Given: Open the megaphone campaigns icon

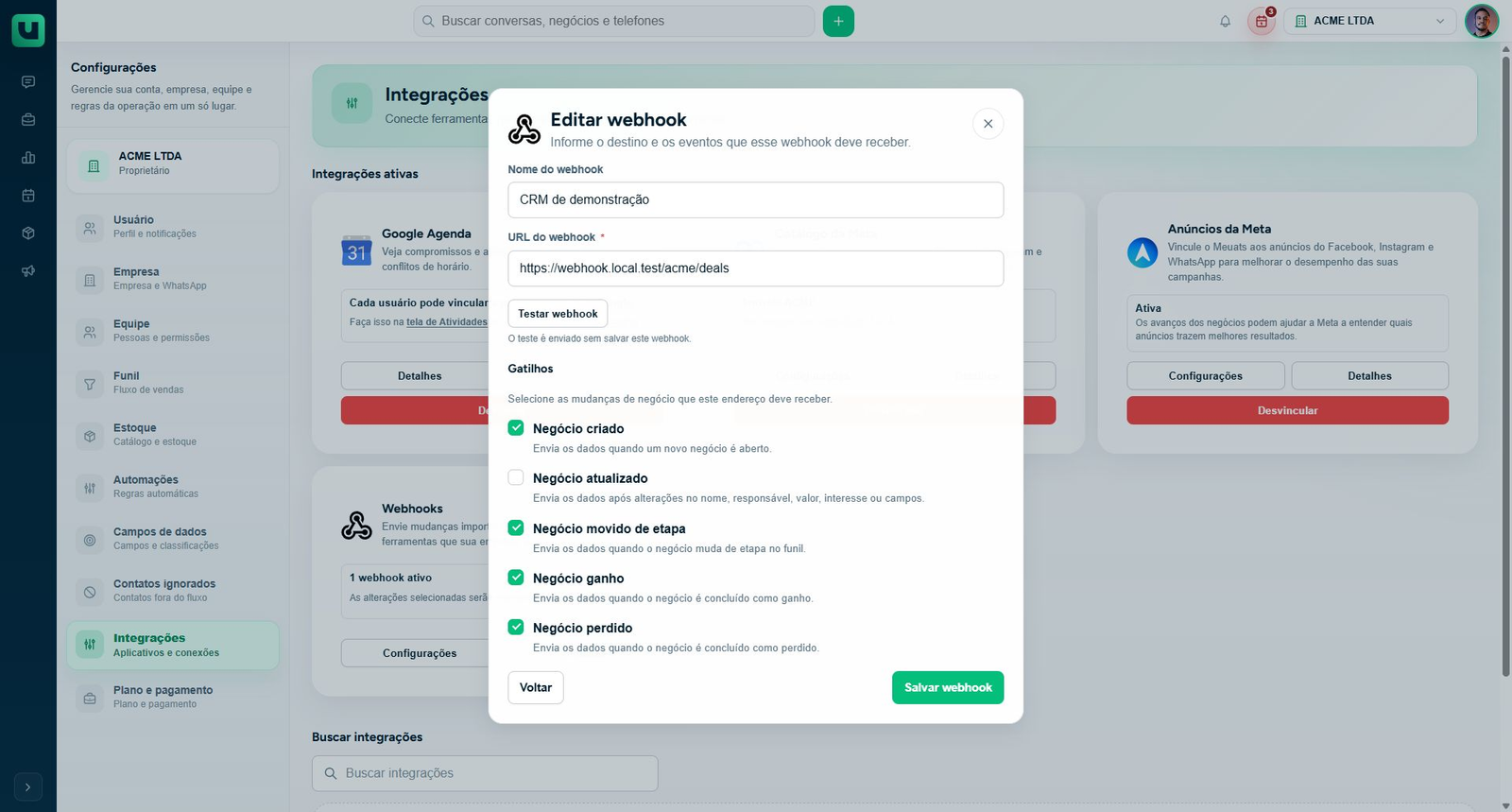Looking at the screenshot, I should (x=28, y=271).
